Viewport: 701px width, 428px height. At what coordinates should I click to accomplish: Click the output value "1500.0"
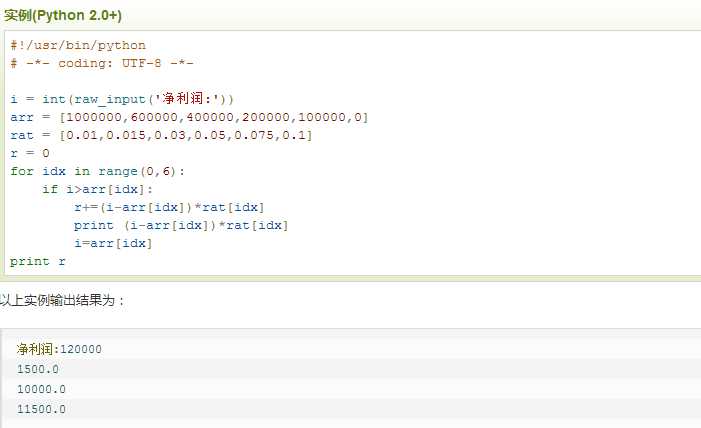[x=38, y=369]
